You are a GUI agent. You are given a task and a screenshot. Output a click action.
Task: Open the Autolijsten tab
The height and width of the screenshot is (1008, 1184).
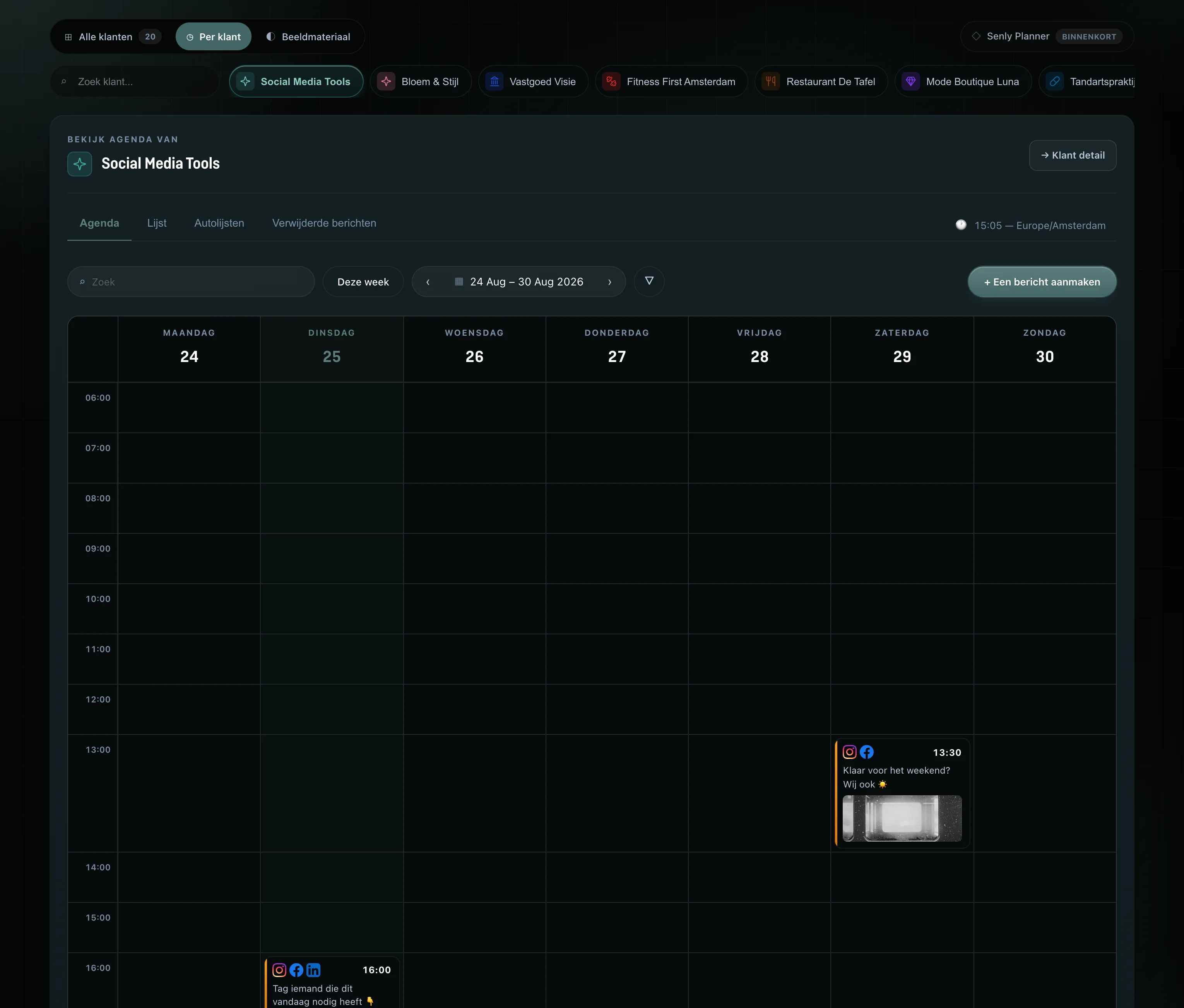[x=219, y=223]
